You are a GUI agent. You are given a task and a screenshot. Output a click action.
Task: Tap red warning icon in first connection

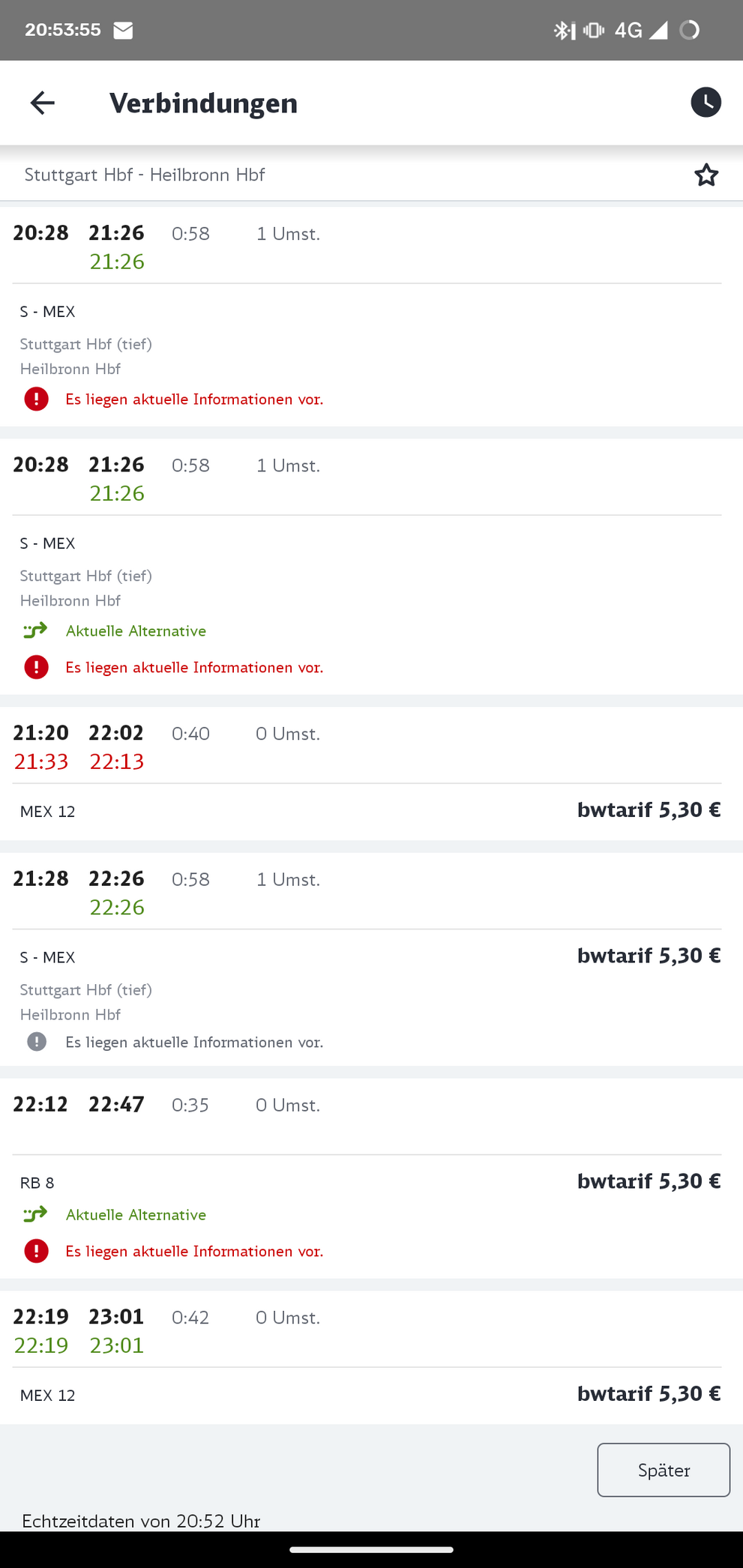coord(36,399)
